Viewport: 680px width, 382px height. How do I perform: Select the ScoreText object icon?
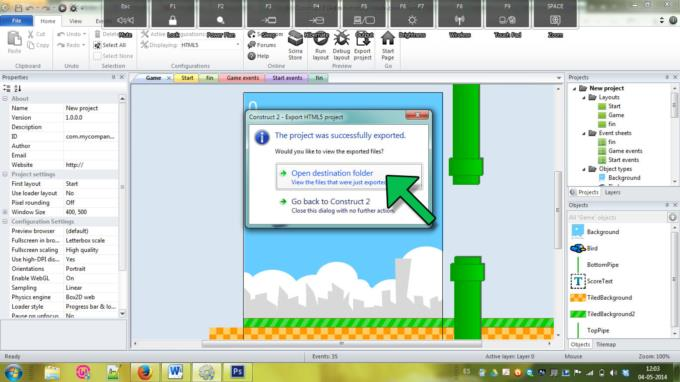point(578,281)
